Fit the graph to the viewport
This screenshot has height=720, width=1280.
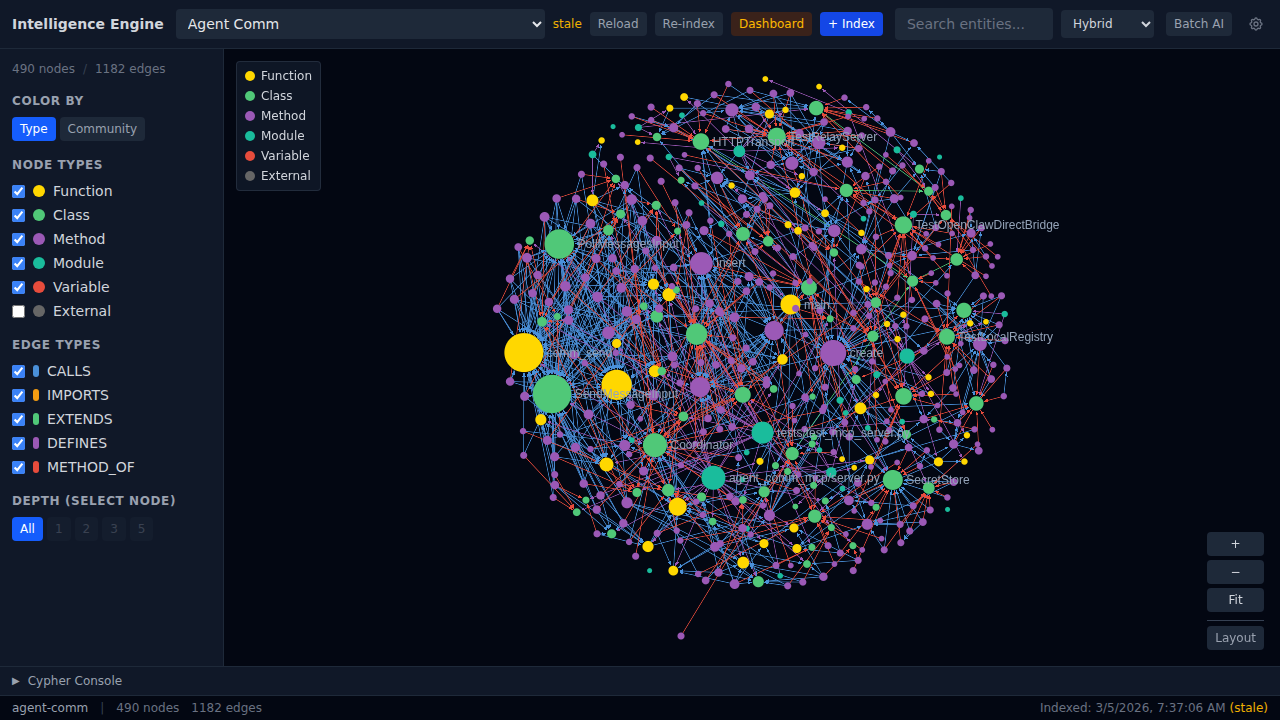pyautogui.click(x=1234, y=599)
